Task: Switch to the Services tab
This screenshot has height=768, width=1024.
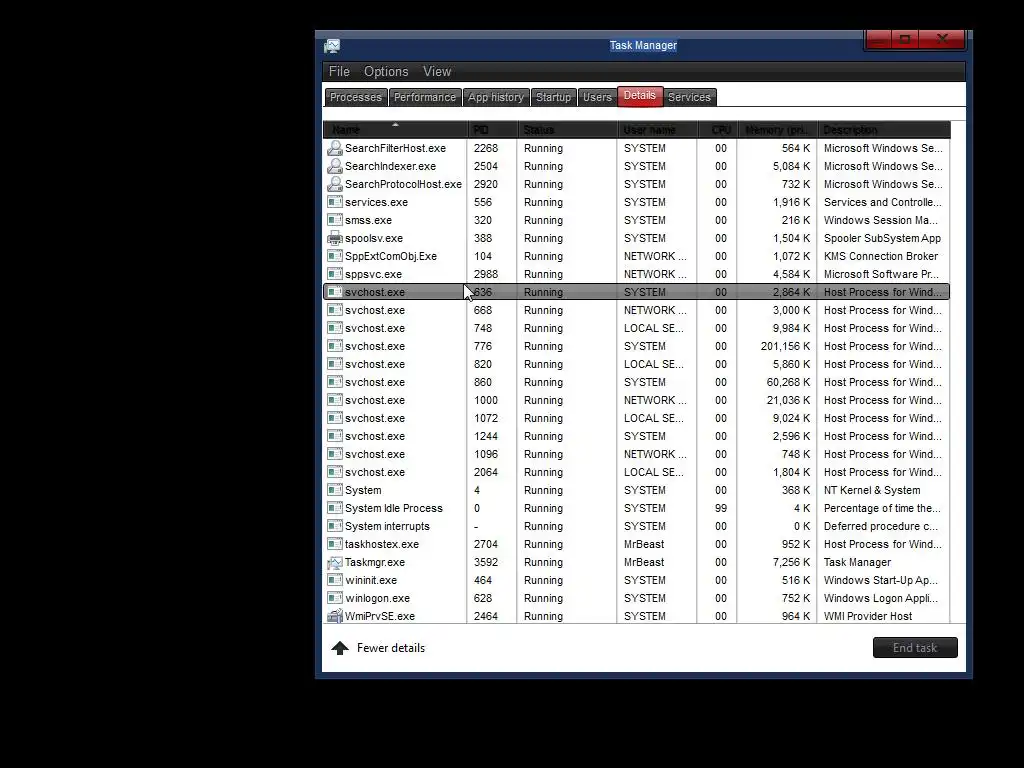Action: [x=690, y=97]
